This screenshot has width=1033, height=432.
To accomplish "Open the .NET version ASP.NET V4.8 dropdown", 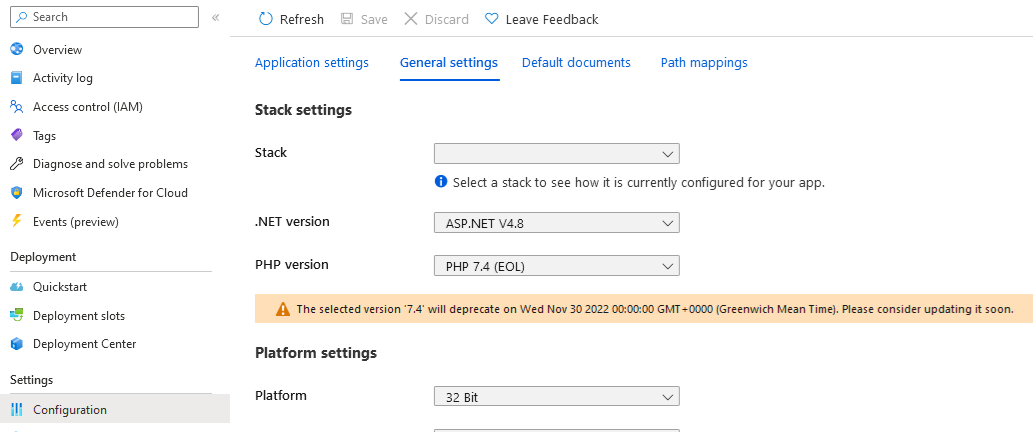I will coord(557,223).
